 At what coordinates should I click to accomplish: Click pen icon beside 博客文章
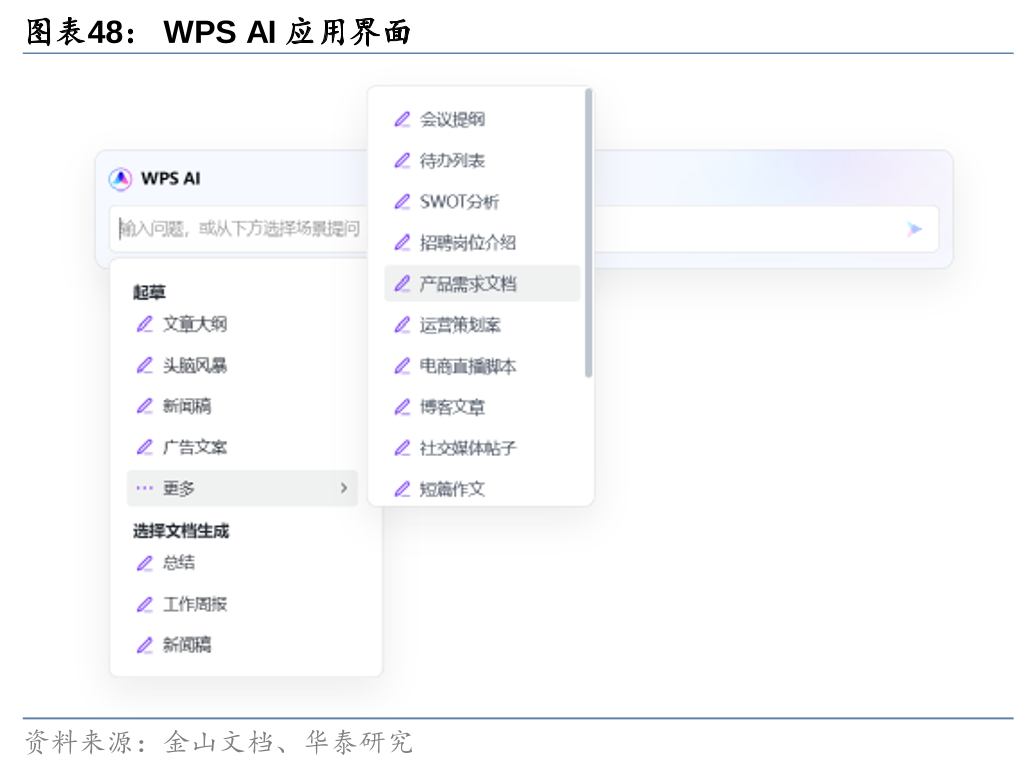click(x=402, y=406)
